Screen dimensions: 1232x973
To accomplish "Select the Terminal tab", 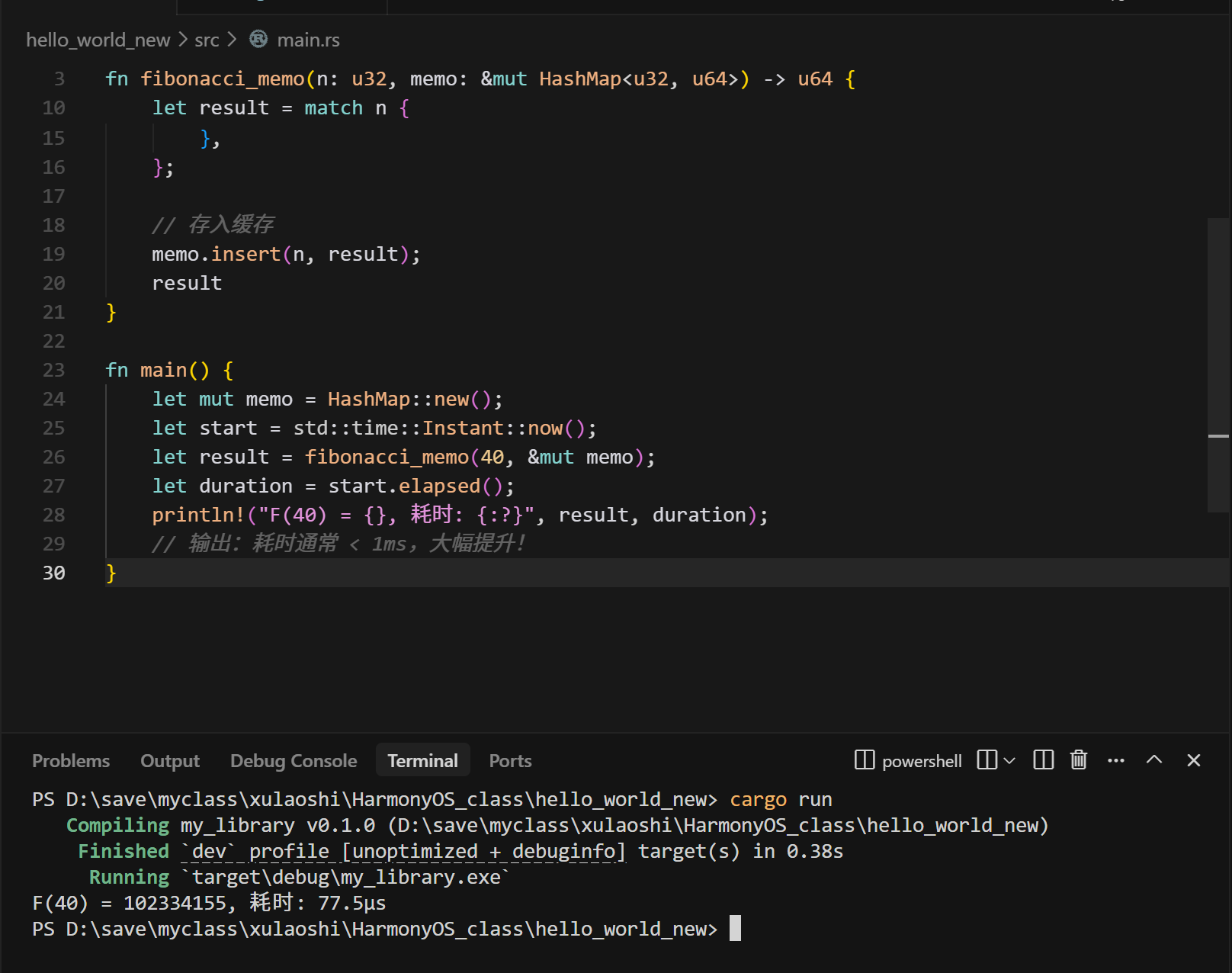I will [x=423, y=761].
